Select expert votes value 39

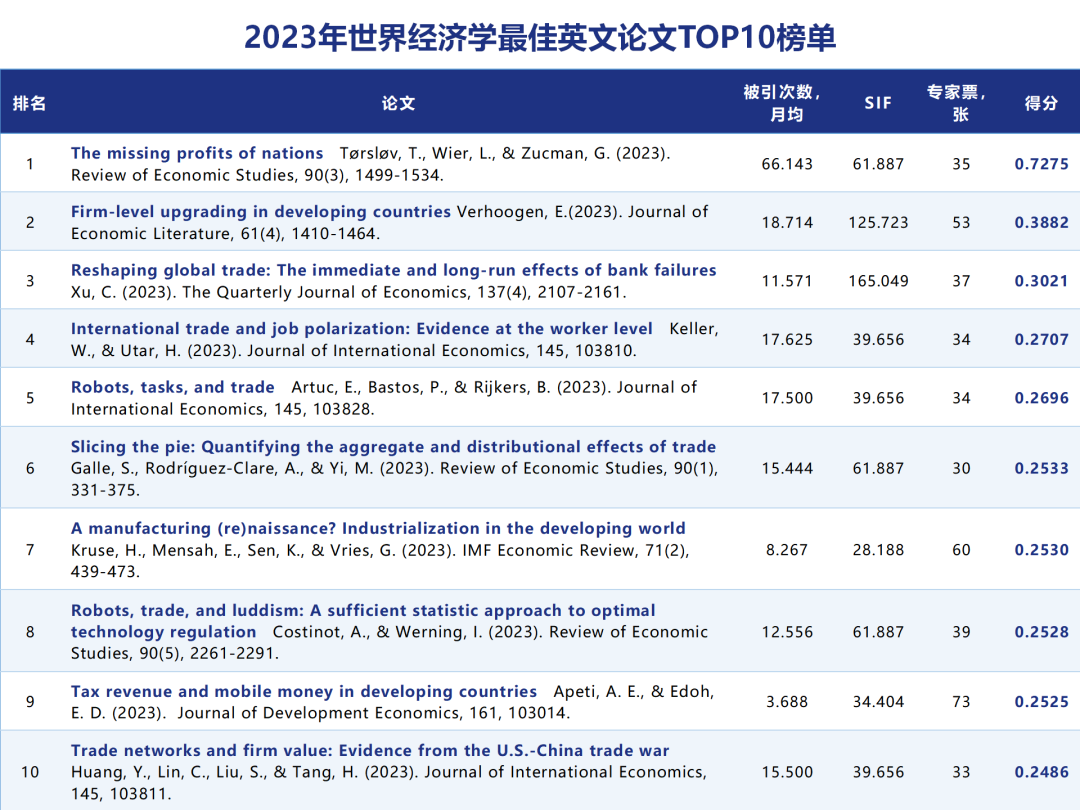961,632
